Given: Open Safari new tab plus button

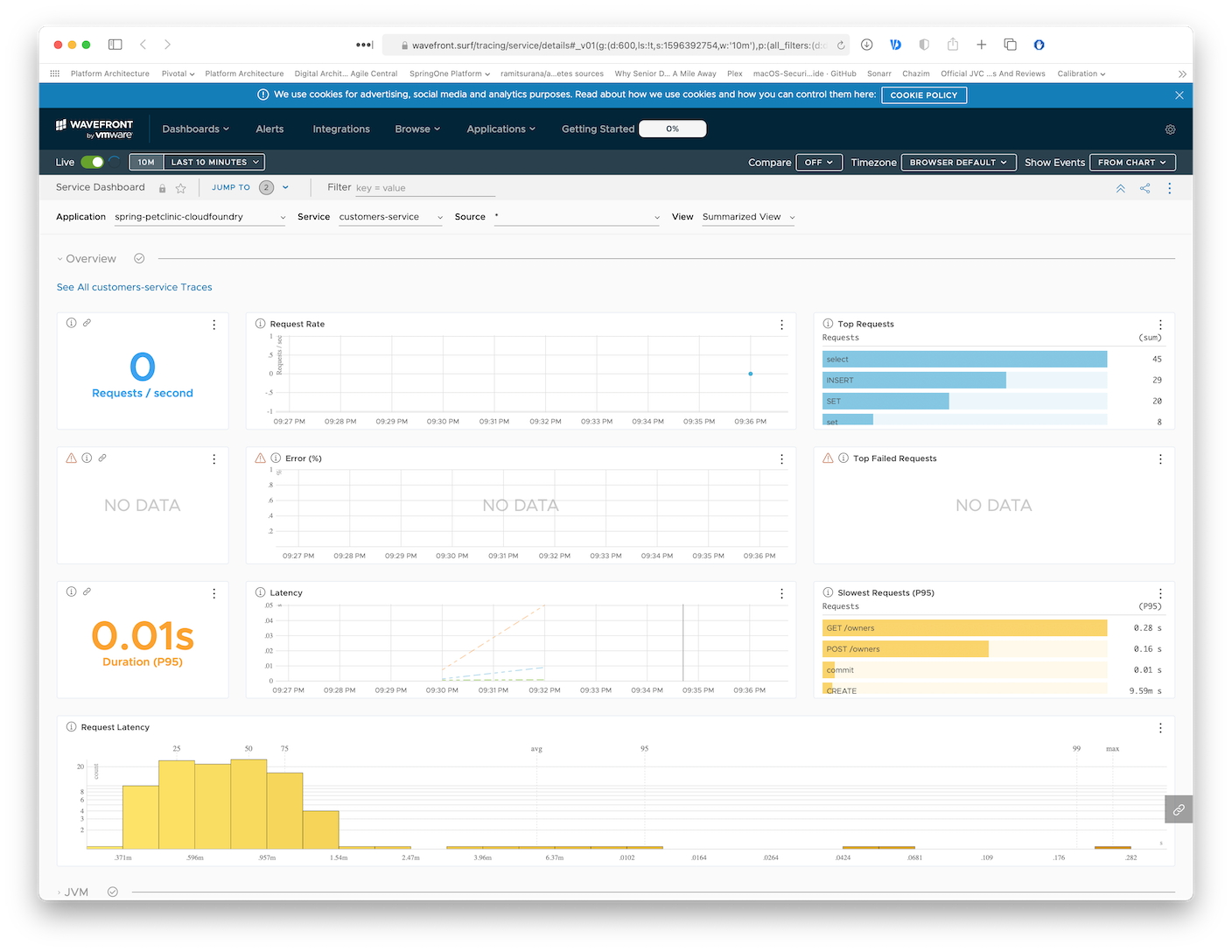Looking at the screenshot, I should coord(981,45).
